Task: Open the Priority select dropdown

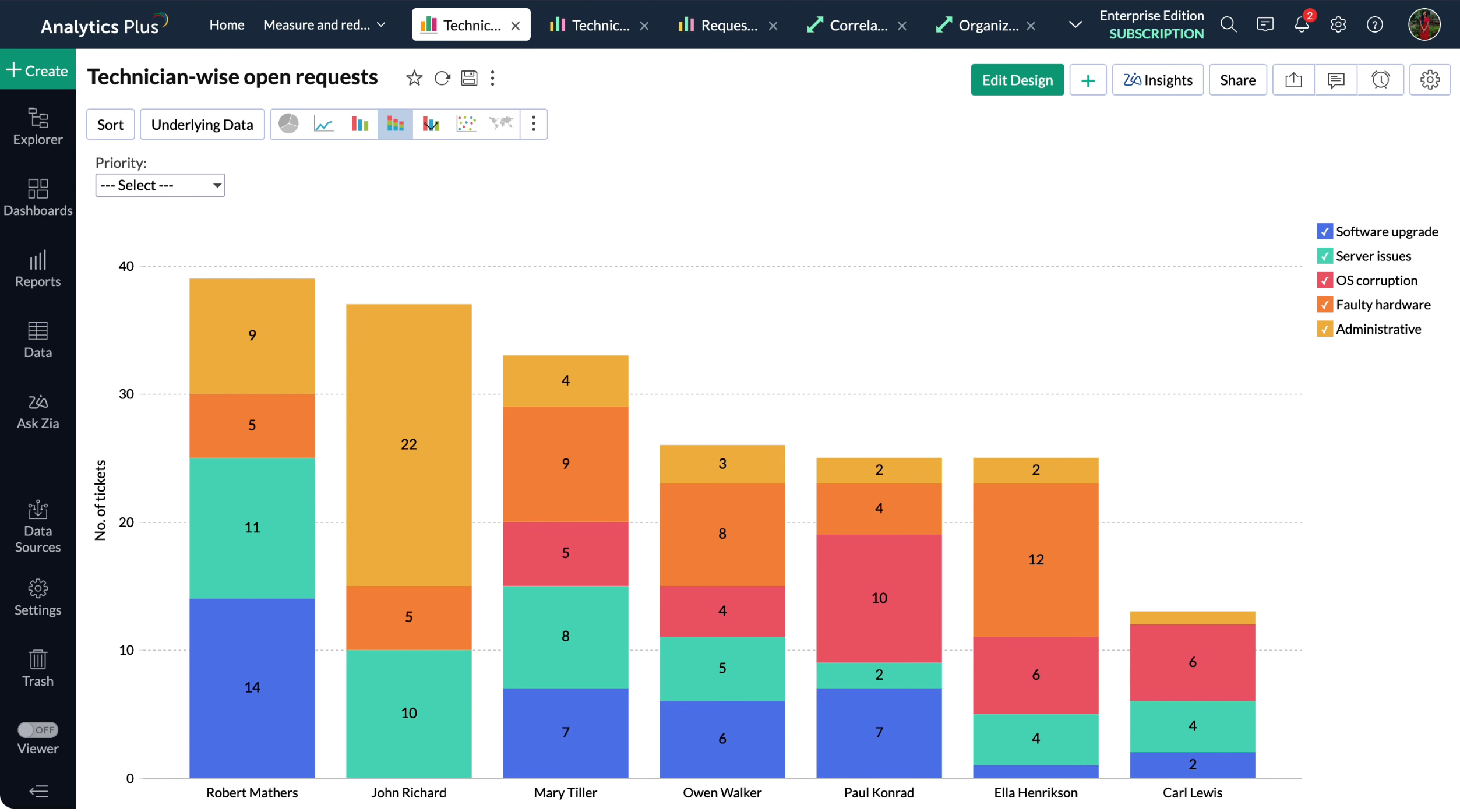Action: tap(160, 186)
